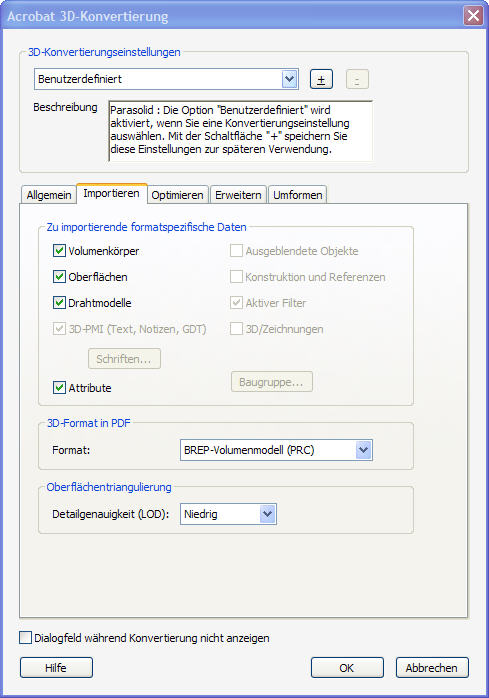Select the Erweitern tab

coord(238,195)
